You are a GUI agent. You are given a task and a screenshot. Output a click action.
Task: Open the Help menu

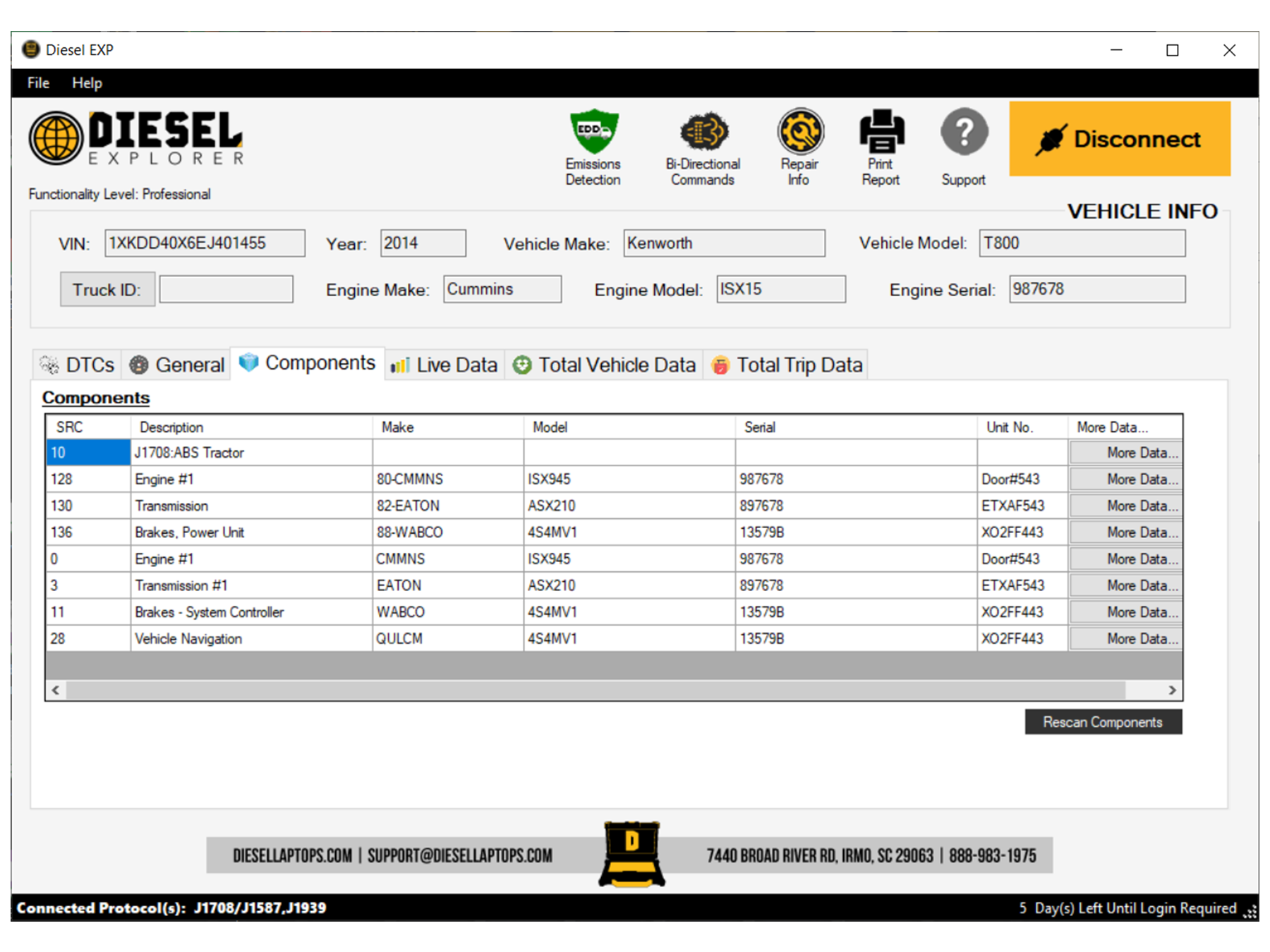coord(87,83)
